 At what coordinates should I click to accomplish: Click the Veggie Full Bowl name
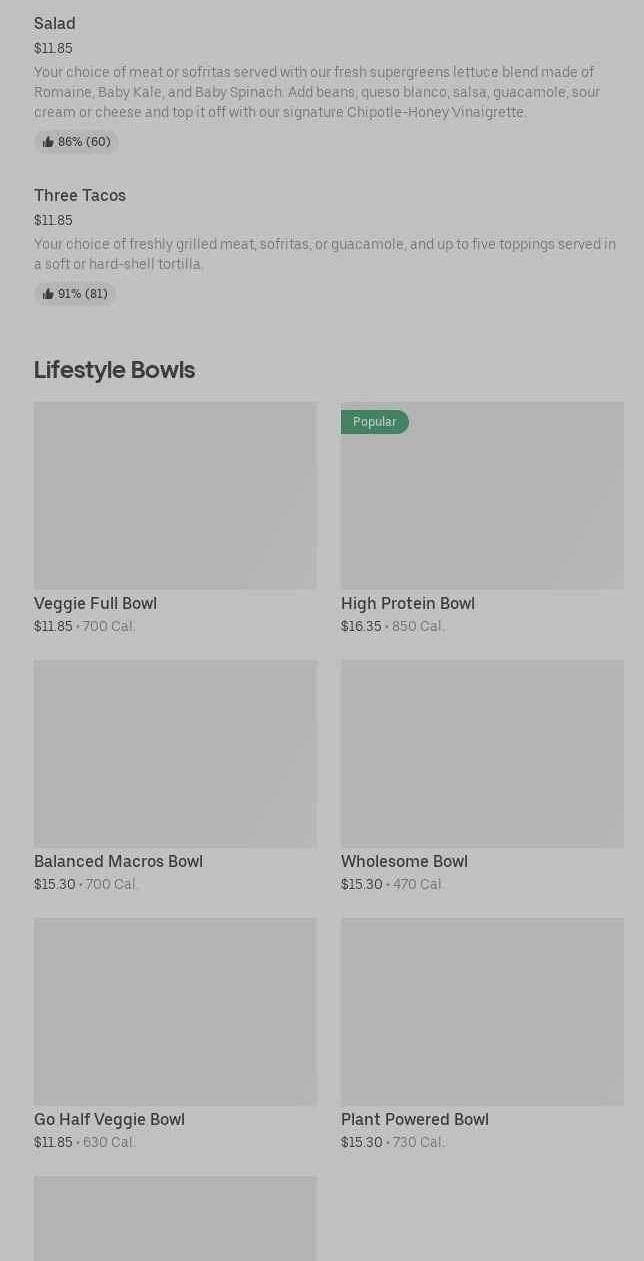(95, 603)
